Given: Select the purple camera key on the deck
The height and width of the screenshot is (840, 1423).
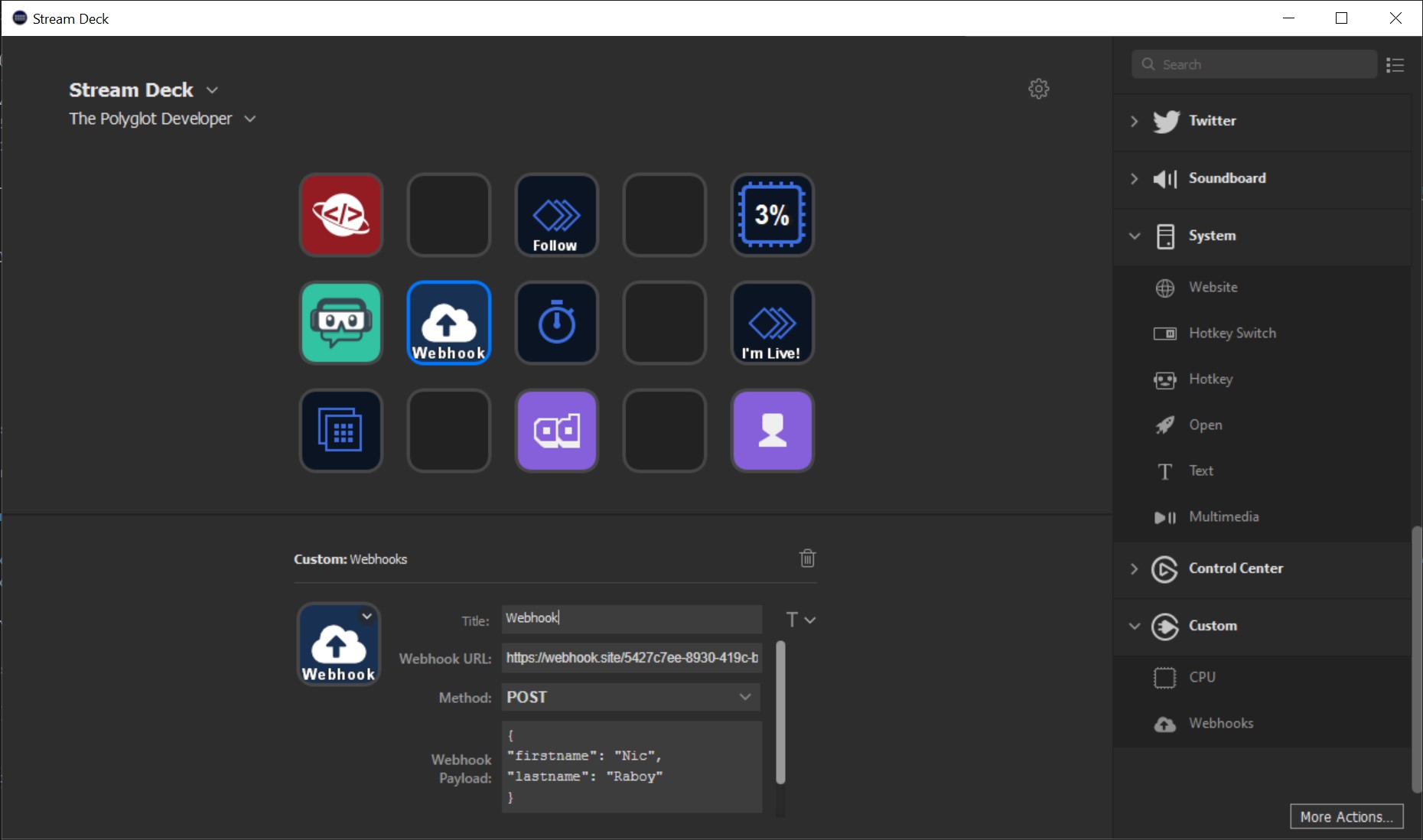Looking at the screenshot, I should [x=557, y=431].
